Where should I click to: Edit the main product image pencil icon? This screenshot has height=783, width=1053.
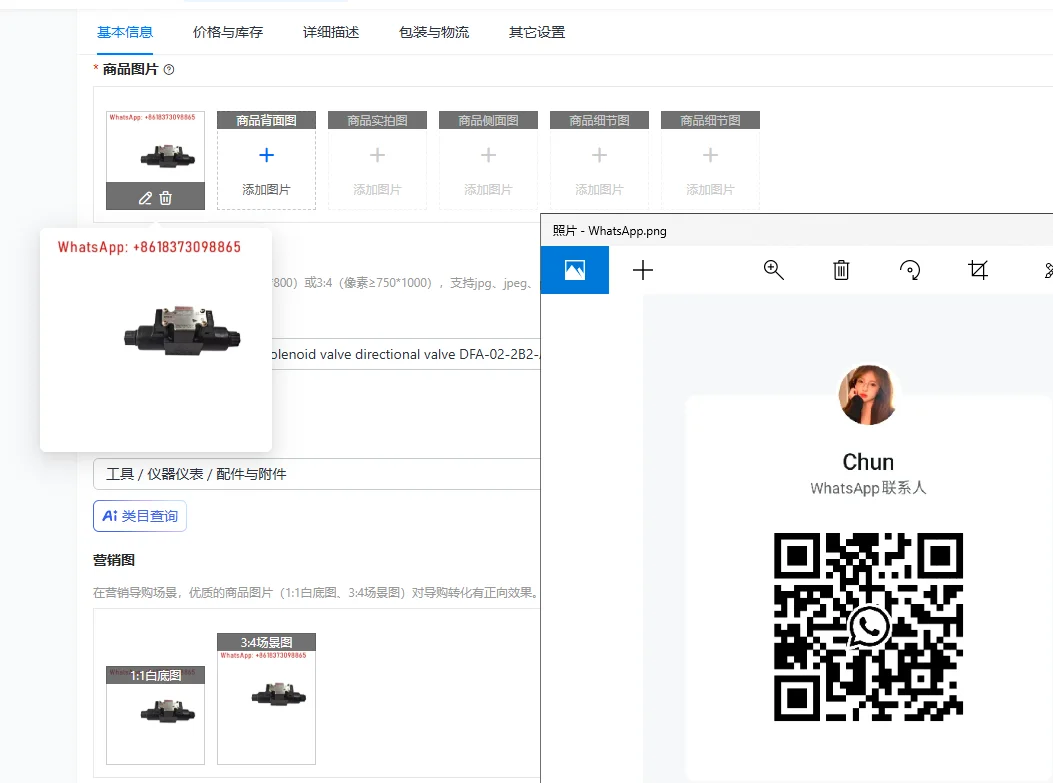(145, 198)
